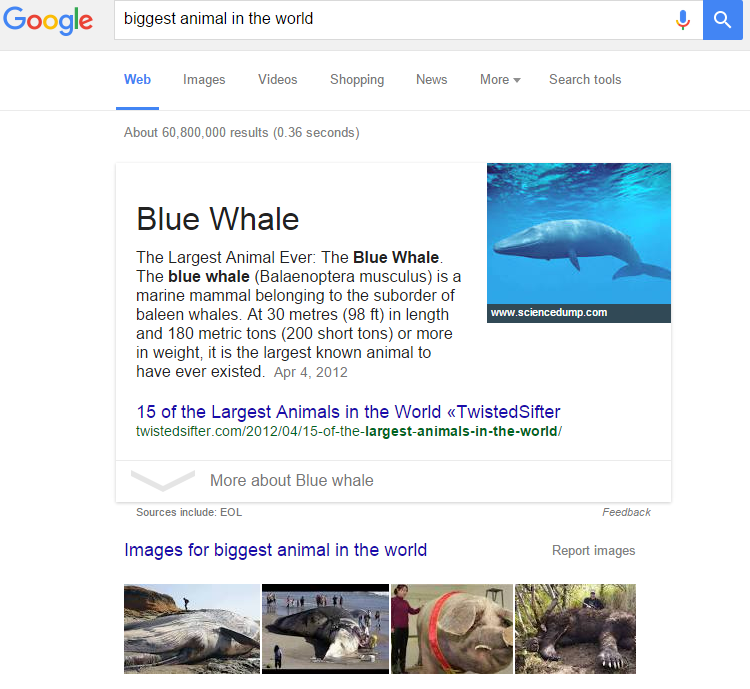Open the large bear thumbnail
This screenshot has height=689, width=750.
pyautogui.click(x=575, y=629)
